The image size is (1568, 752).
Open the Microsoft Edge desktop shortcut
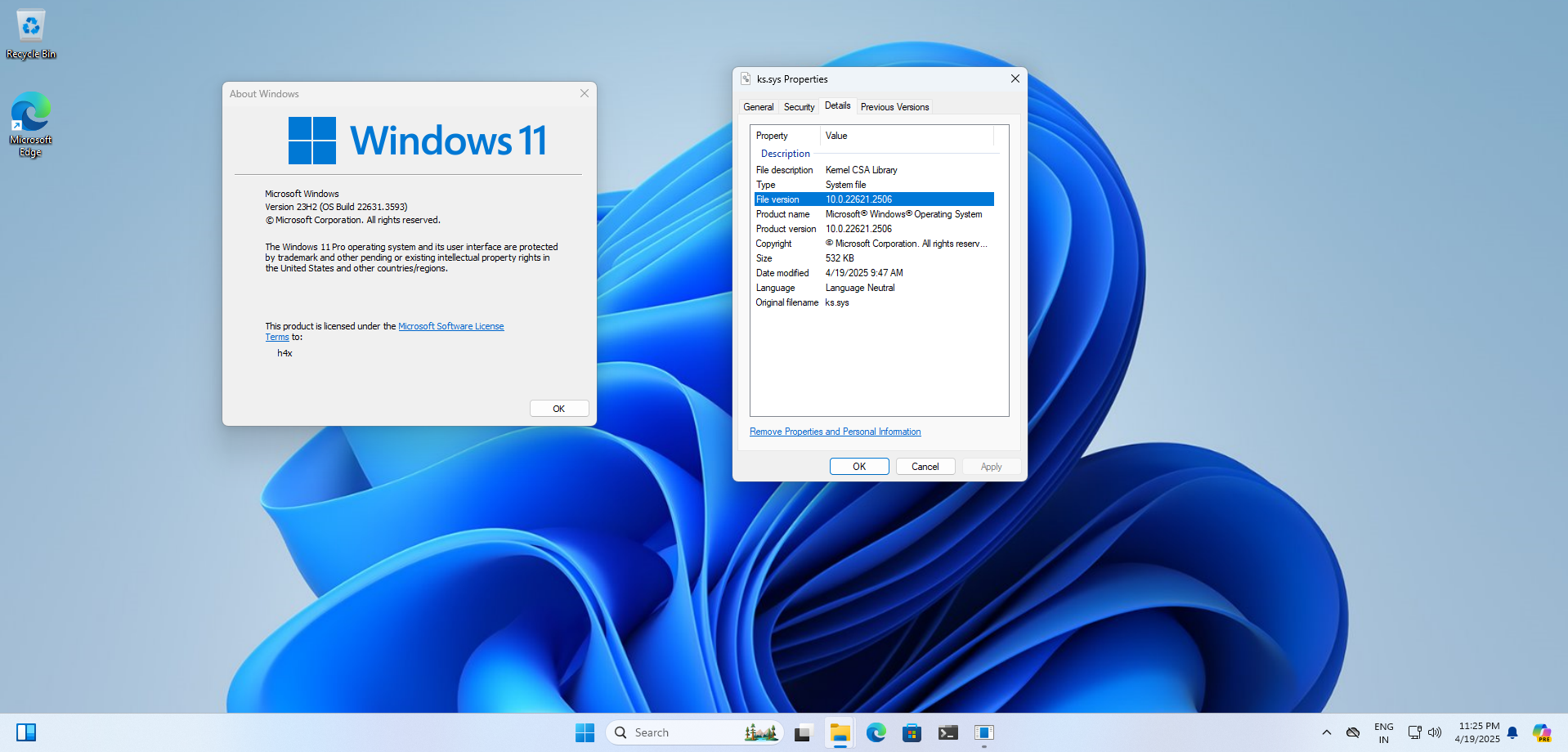coord(31,124)
